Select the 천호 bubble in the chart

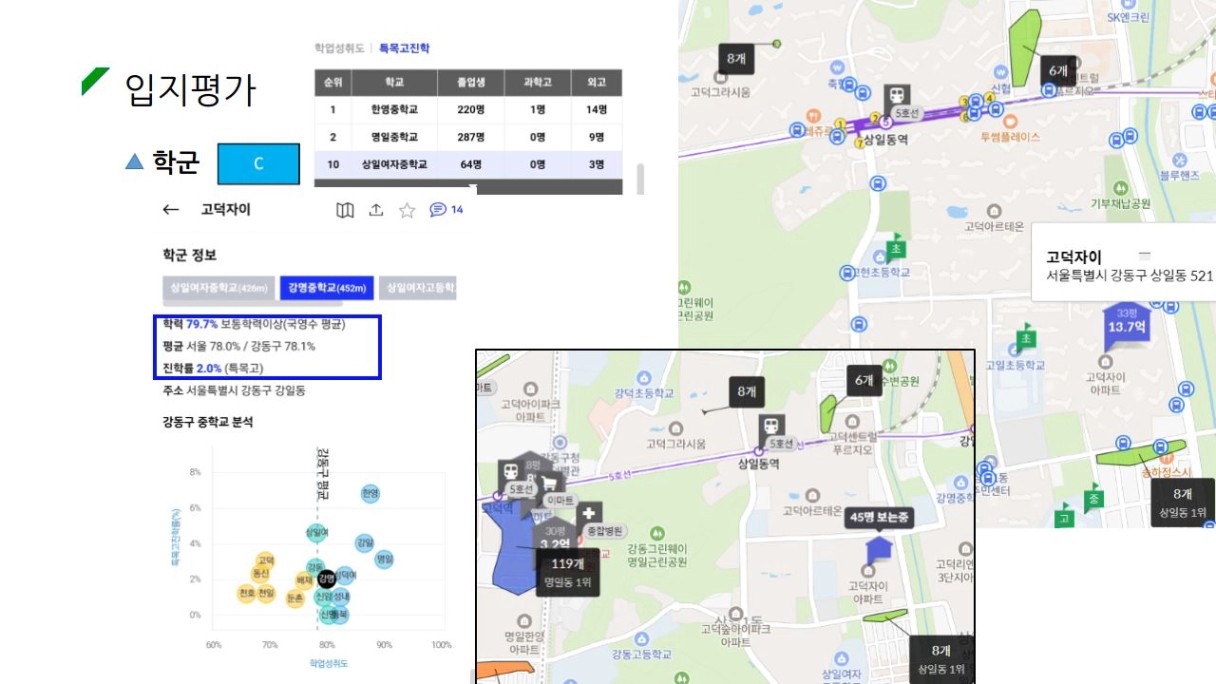pos(246,594)
